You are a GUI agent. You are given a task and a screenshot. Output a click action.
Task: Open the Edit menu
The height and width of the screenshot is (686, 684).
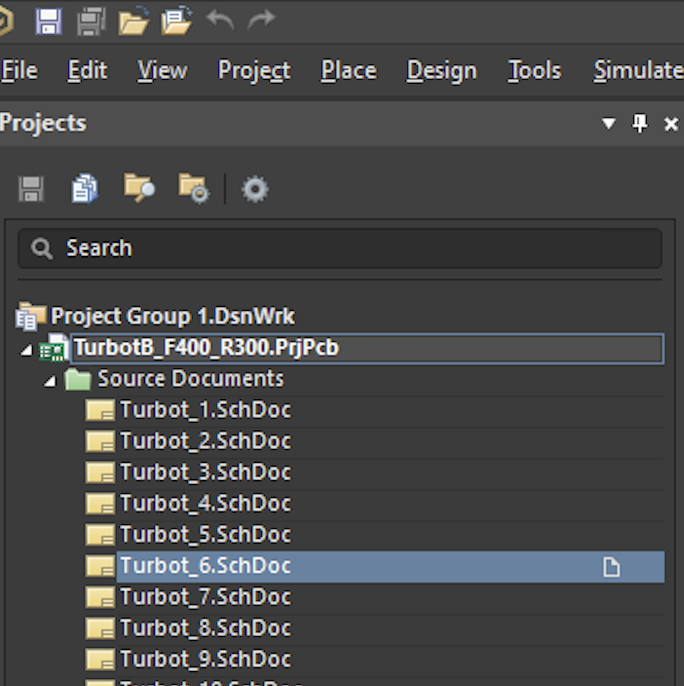tap(87, 70)
